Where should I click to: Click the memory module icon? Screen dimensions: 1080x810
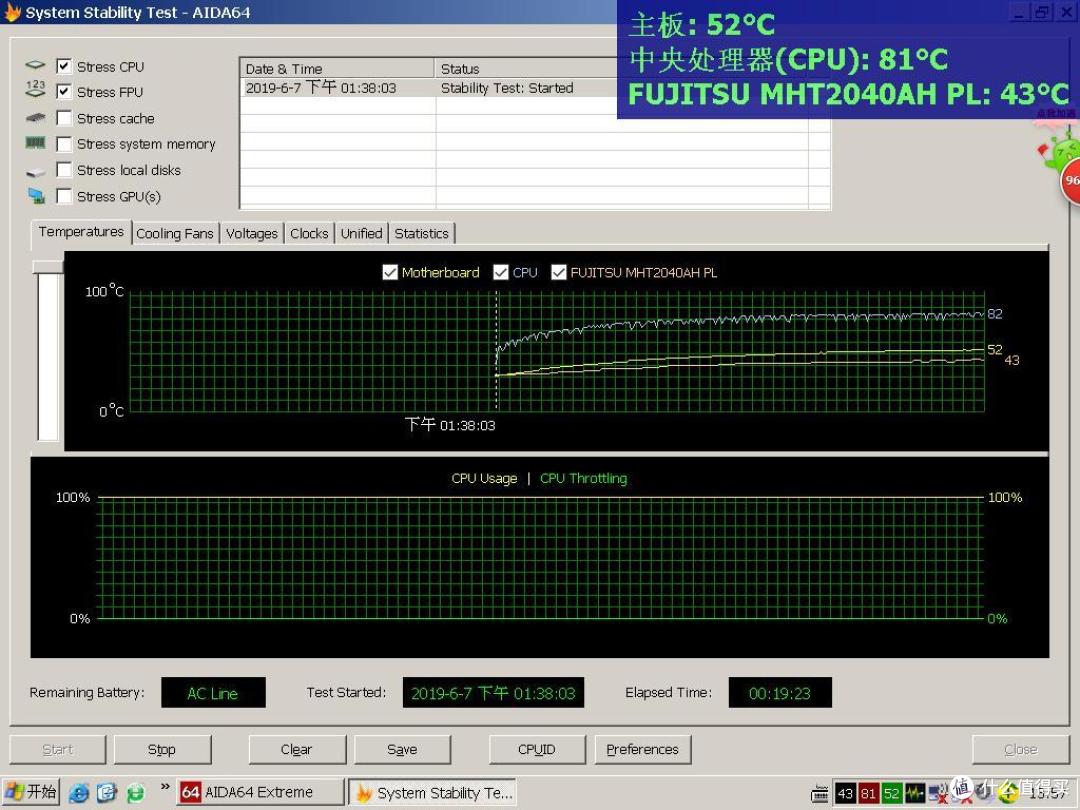coord(35,143)
